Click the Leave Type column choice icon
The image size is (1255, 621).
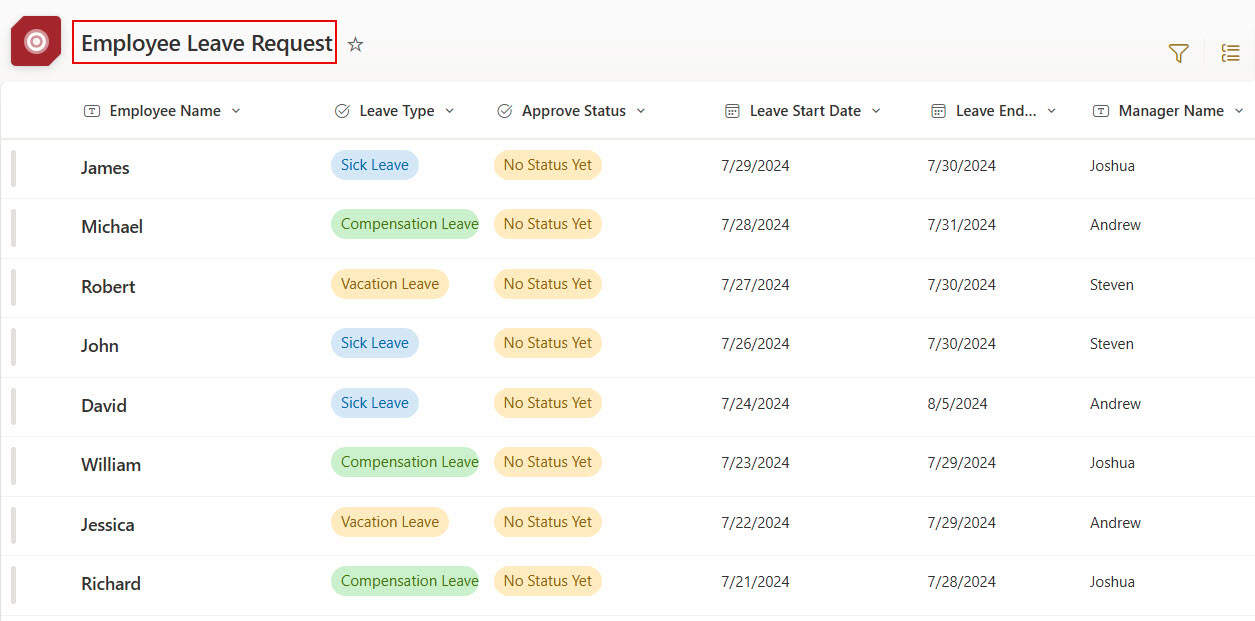(x=342, y=111)
